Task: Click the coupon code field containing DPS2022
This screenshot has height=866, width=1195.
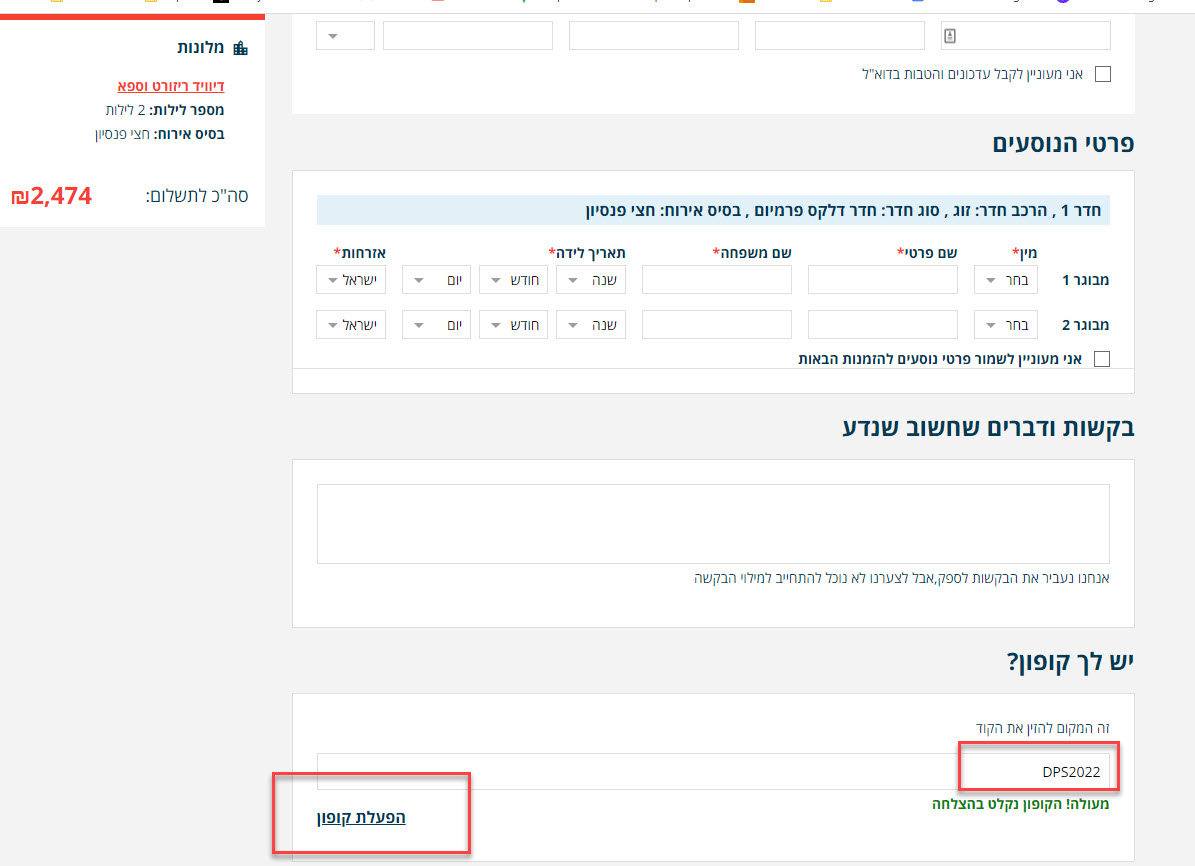Action: tap(713, 771)
